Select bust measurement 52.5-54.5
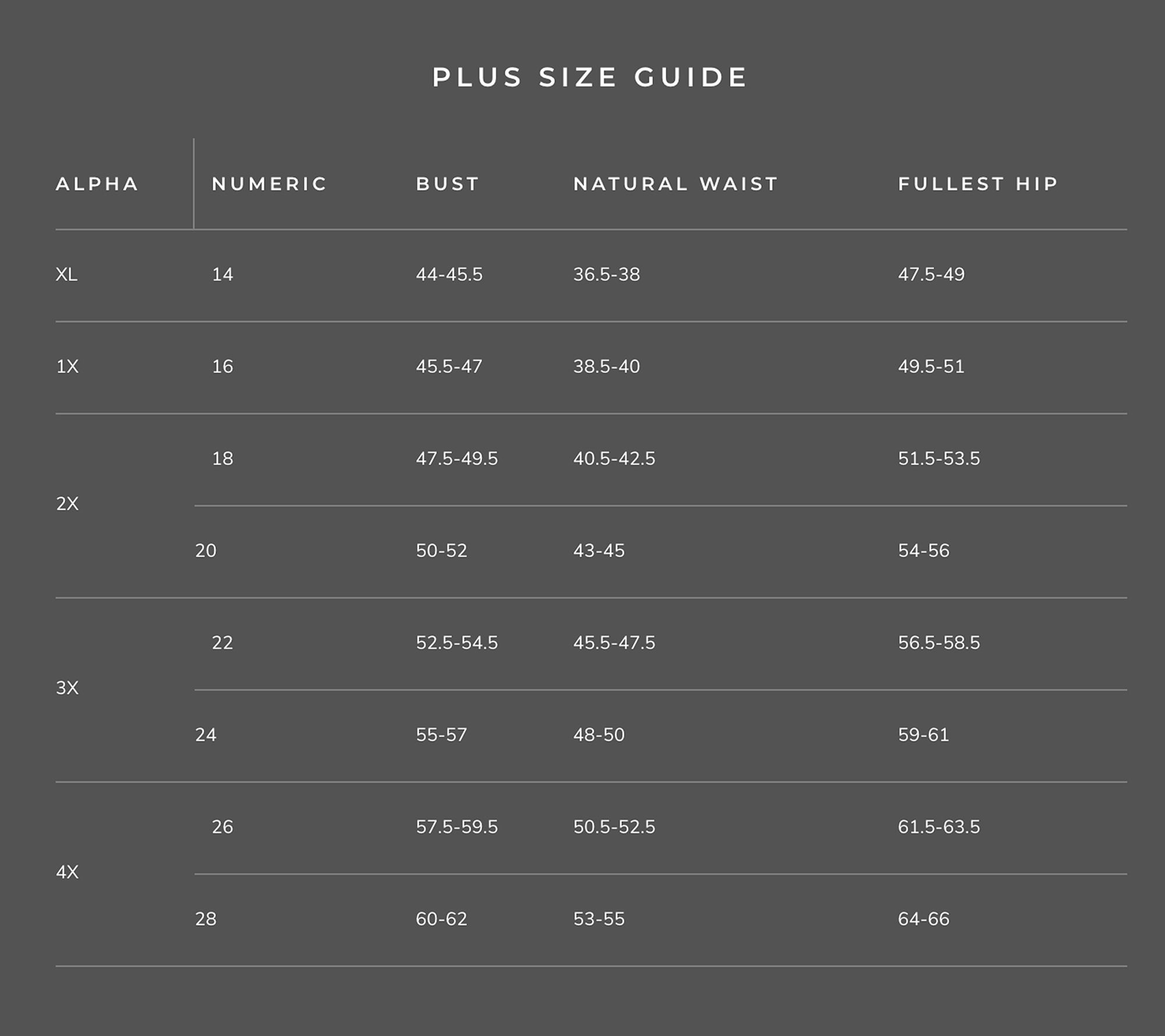The image size is (1165, 1036). click(x=457, y=643)
